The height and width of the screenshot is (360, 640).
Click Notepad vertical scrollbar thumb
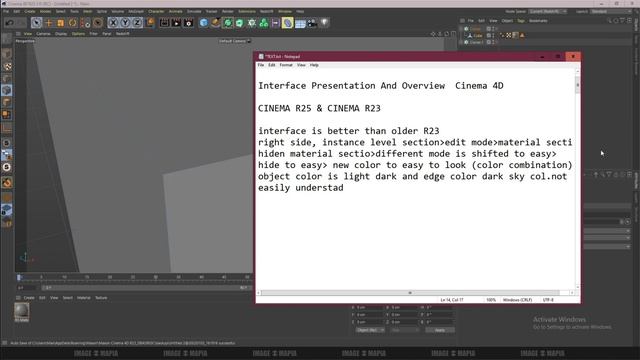(x=577, y=85)
